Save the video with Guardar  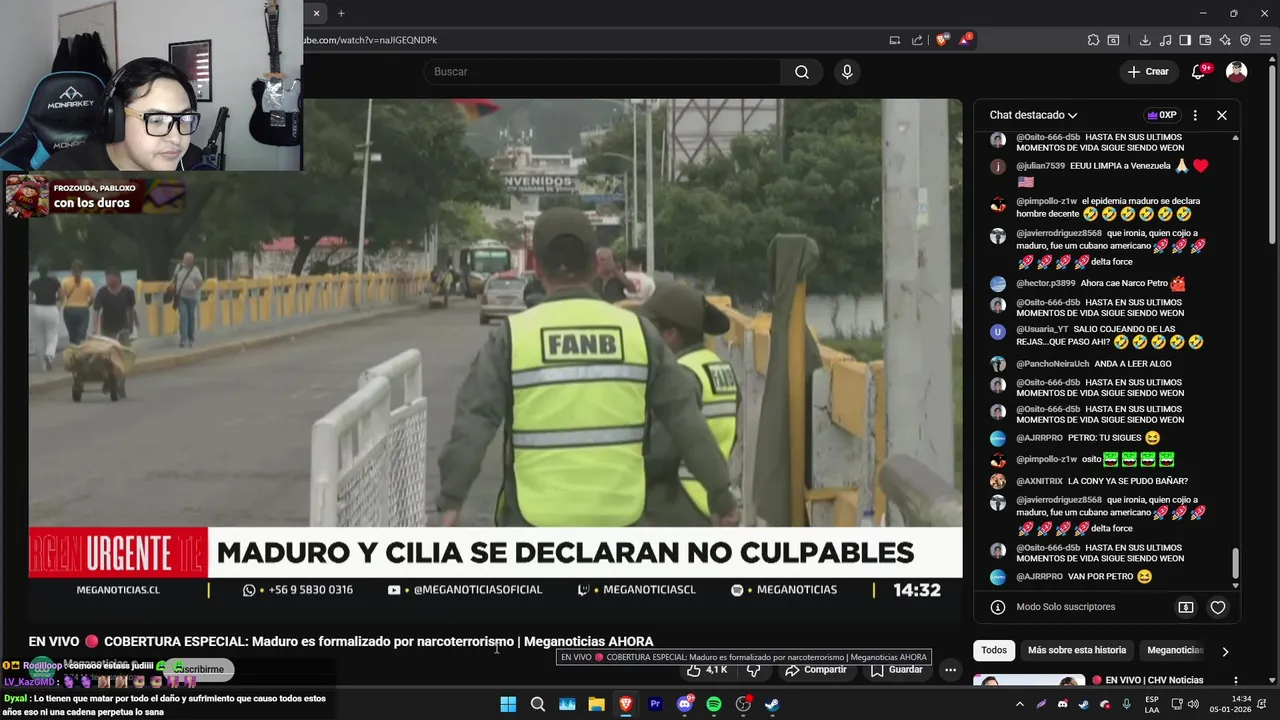click(x=896, y=670)
